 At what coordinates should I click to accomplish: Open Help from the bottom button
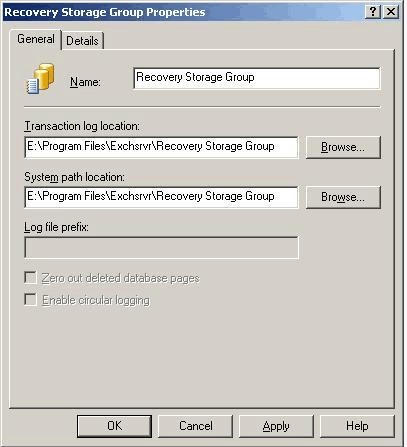(357, 426)
